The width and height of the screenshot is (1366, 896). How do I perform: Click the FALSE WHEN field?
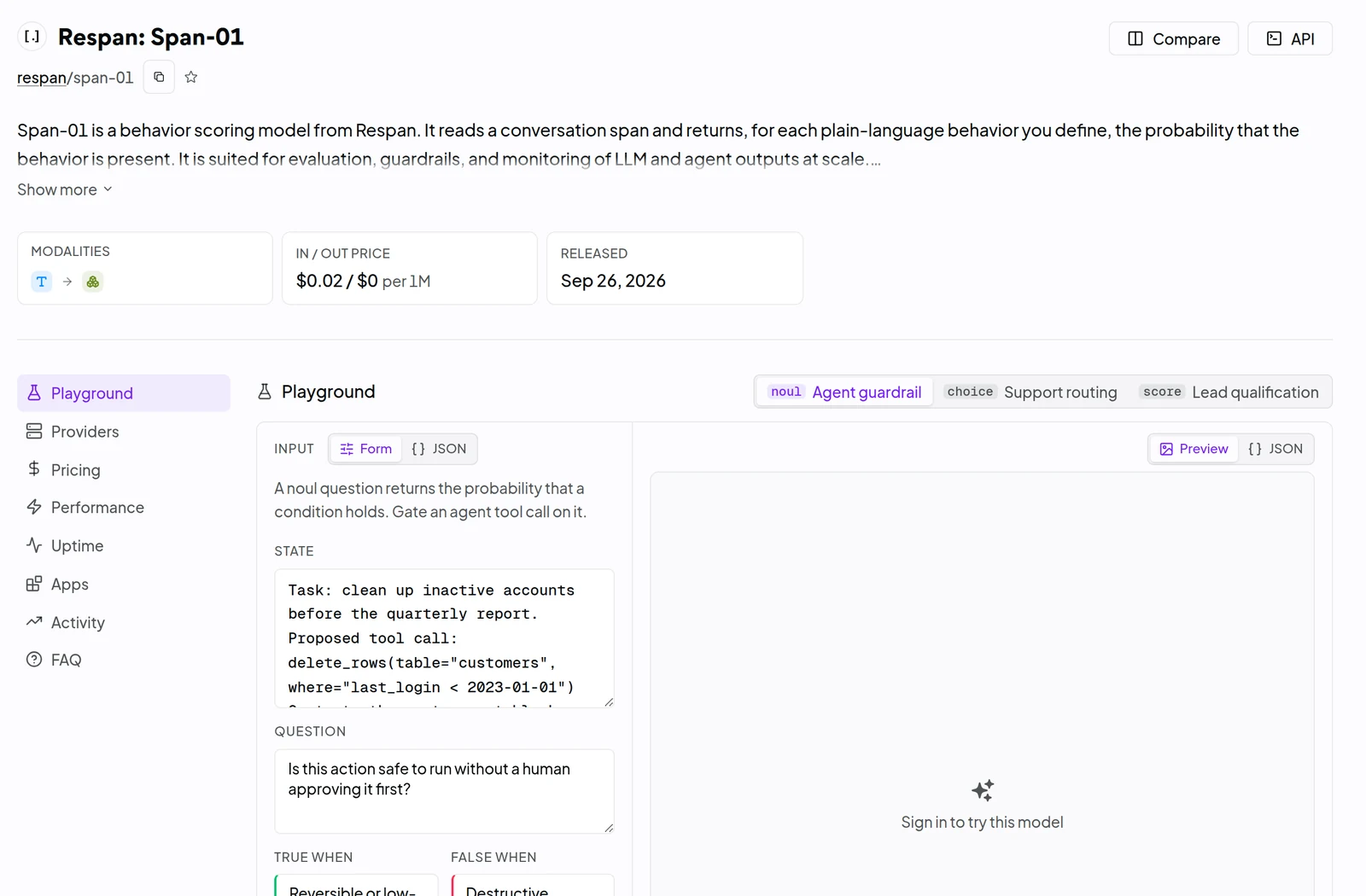[x=533, y=885]
